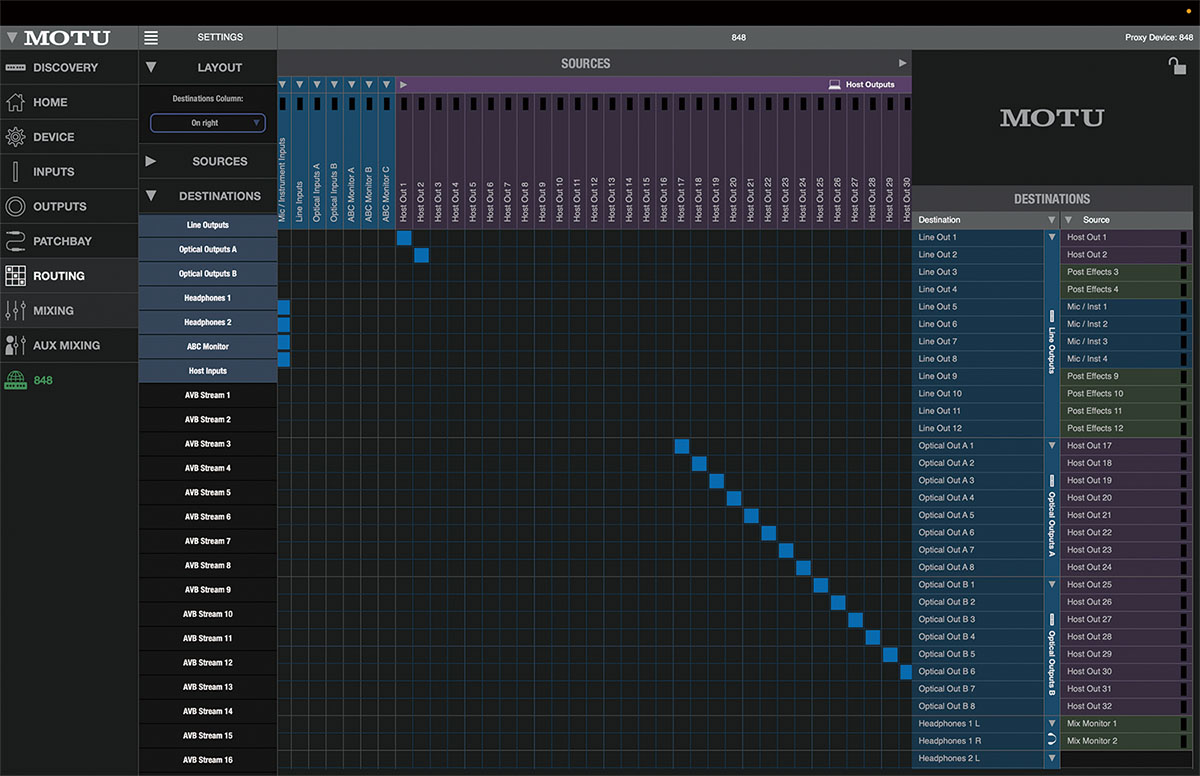
Task: Collapse the Optical Outputs B group triangle
Action: (1051, 585)
